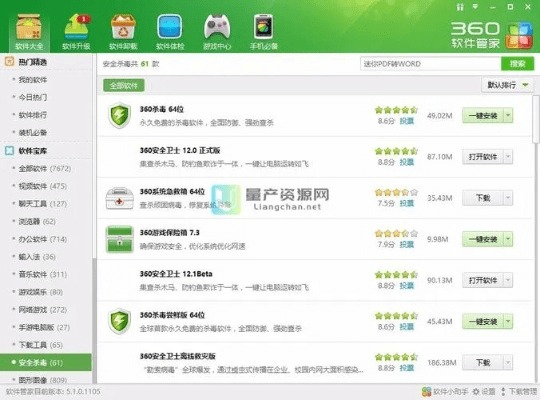The image size is (540, 400).
Task: Open 设置 settings gear in status bar
Action: [x=484, y=391]
